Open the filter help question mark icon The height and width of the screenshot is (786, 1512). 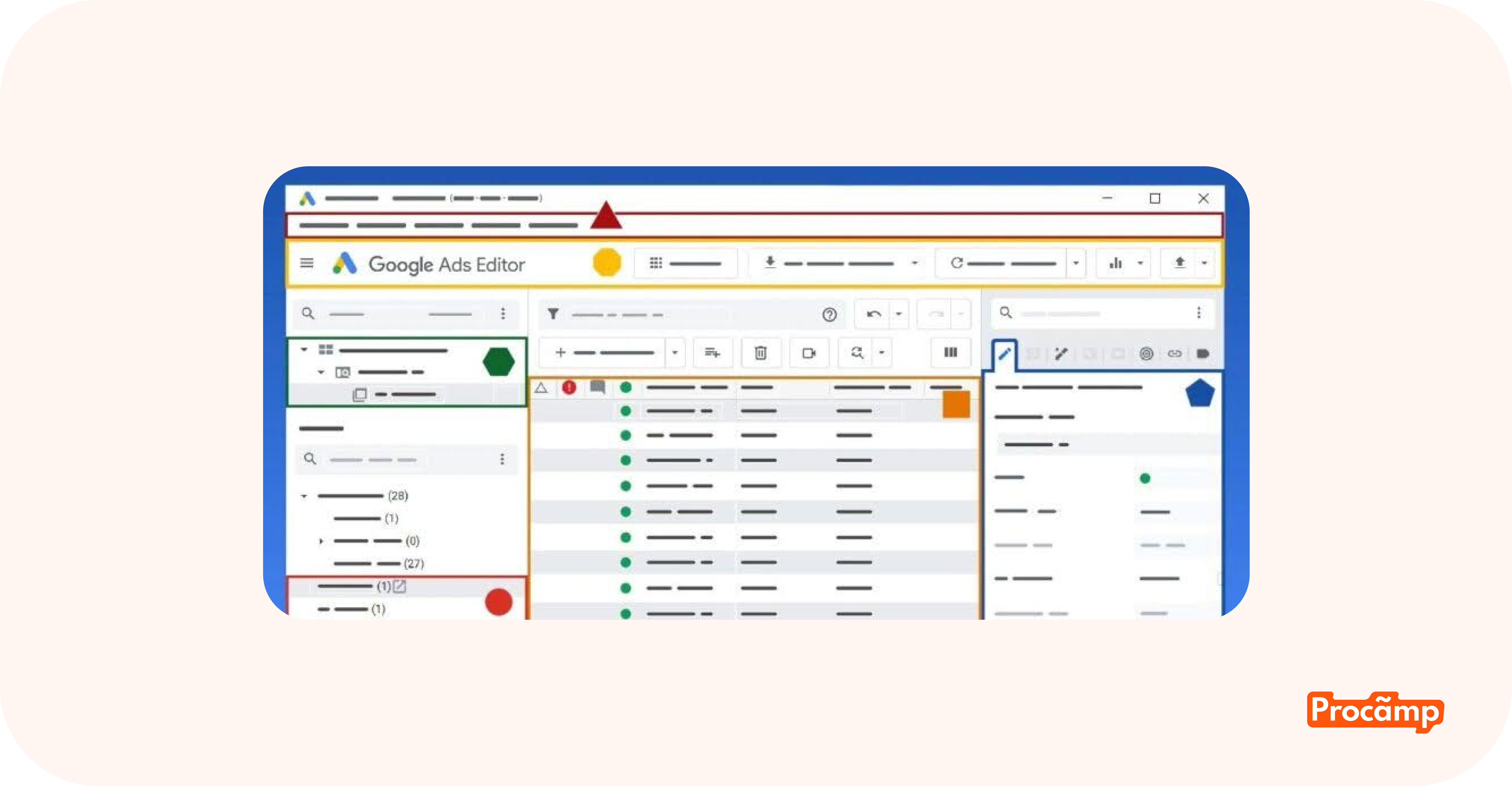tap(829, 315)
